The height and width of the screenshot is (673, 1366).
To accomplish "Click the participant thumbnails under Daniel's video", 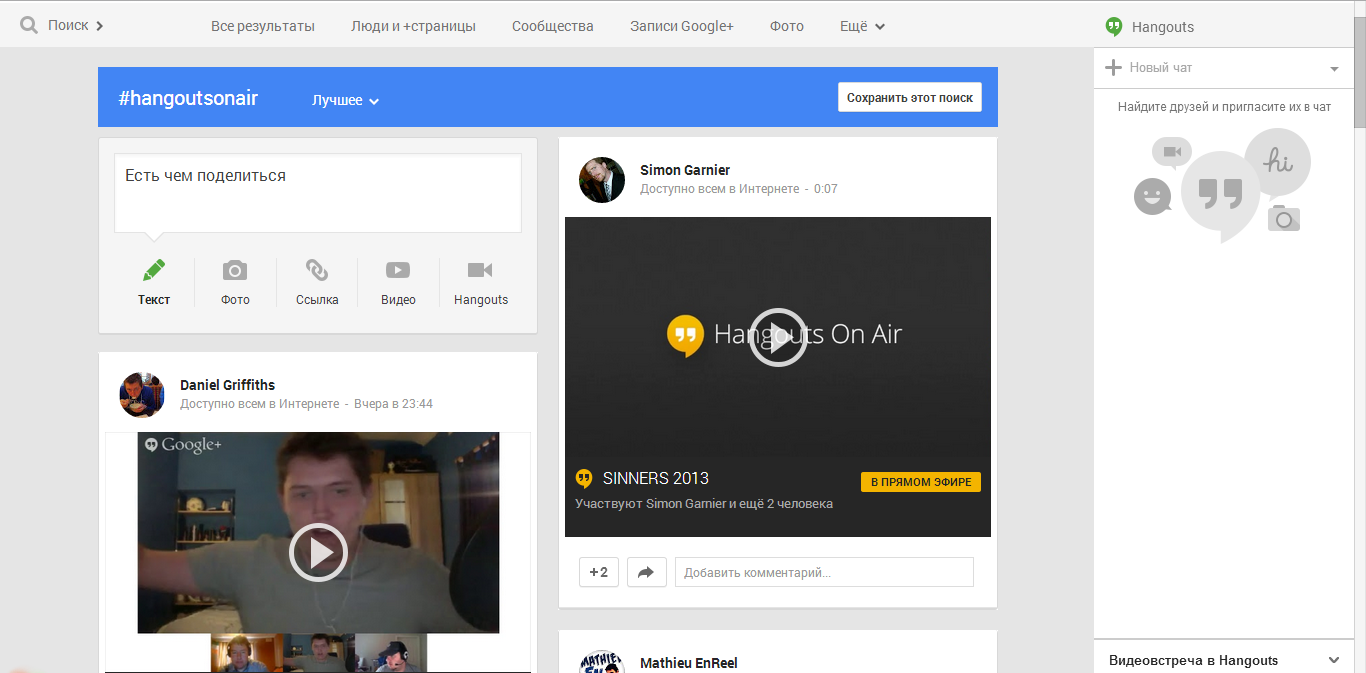I will pos(318,653).
